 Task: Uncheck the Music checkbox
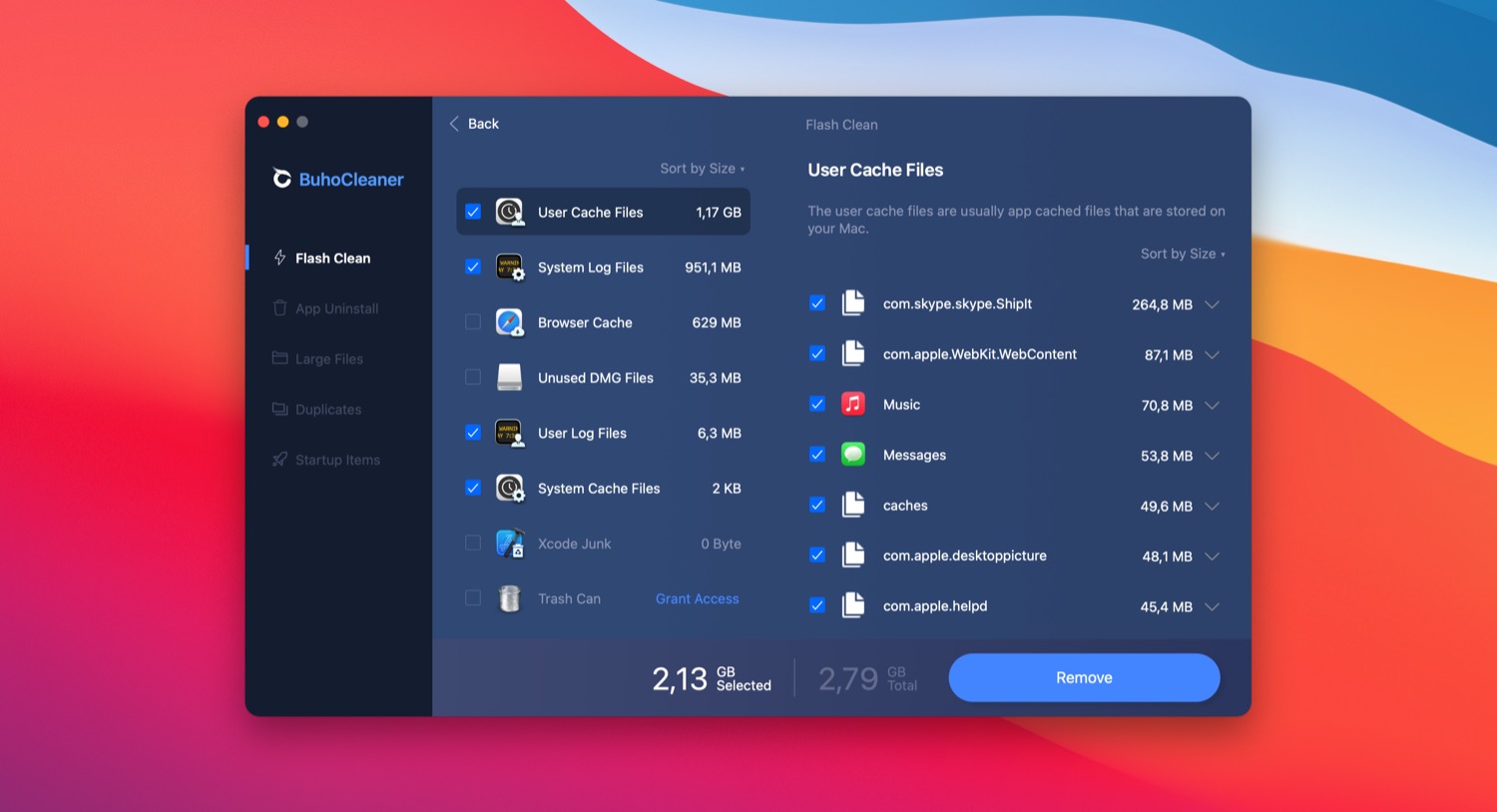click(x=817, y=404)
